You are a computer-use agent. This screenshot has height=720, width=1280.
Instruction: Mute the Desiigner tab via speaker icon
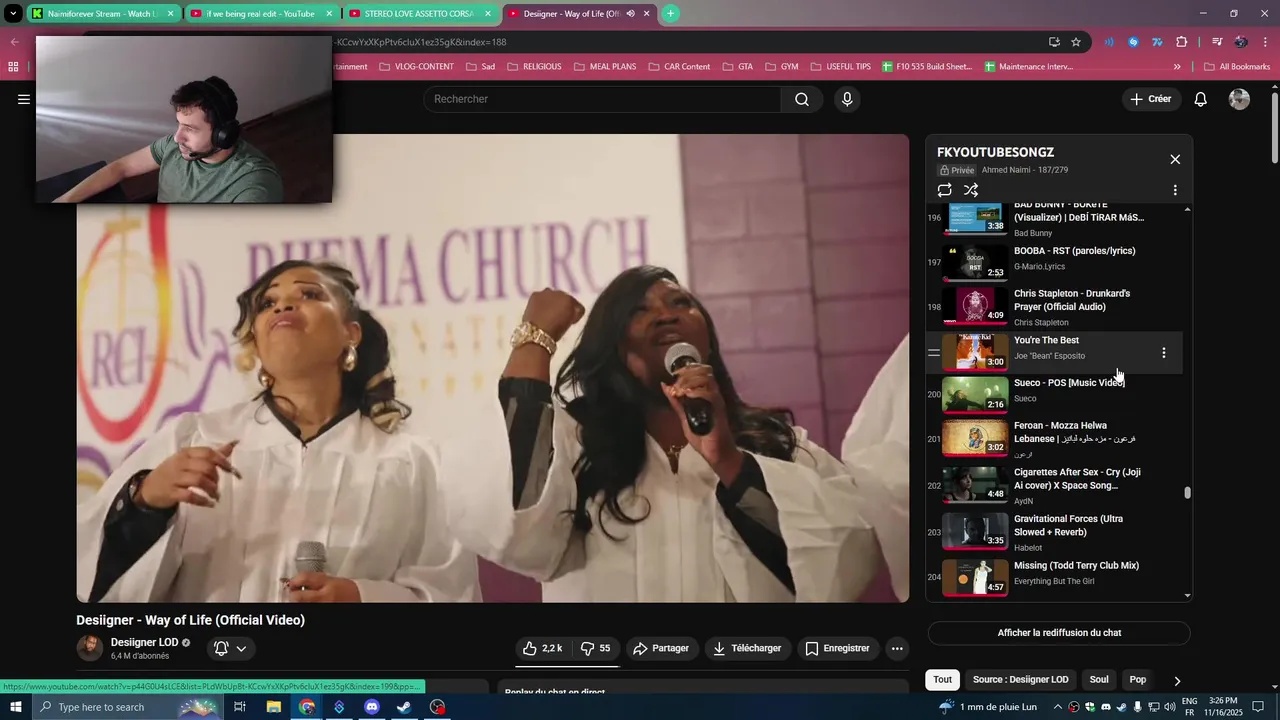[x=630, y=14]
